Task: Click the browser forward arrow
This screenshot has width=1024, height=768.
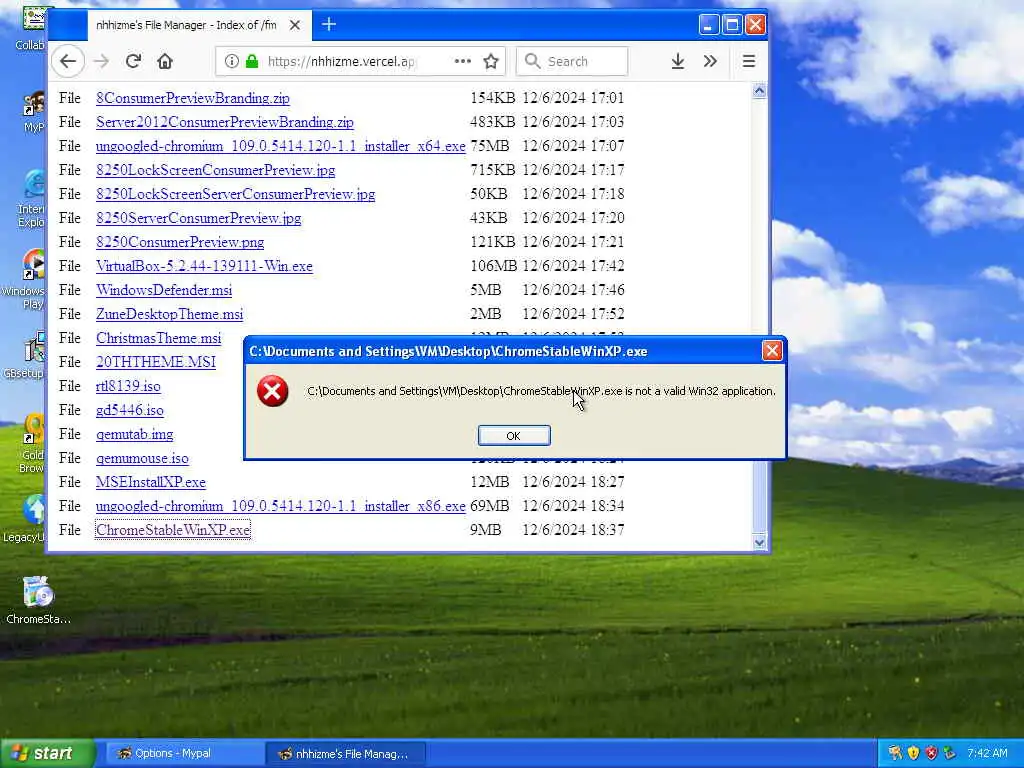Action: pyautogui.click(x=101, y=61)
